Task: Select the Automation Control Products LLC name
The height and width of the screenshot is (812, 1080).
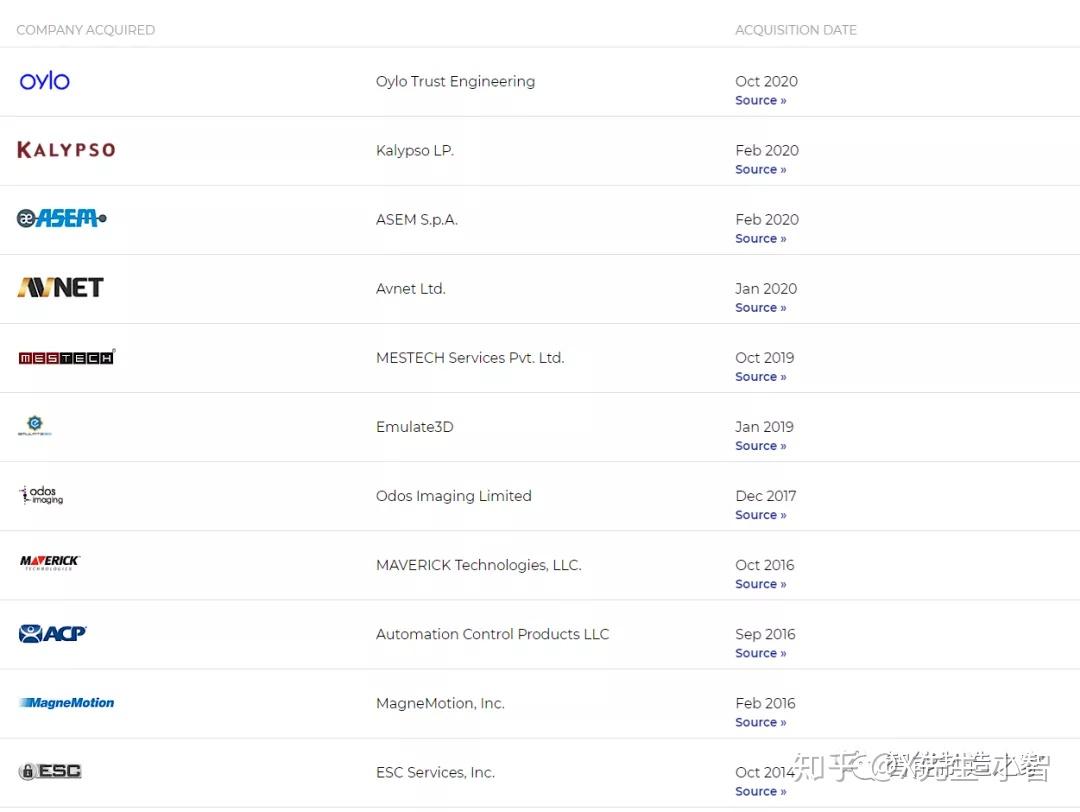Action: click(x=492, y=634)
